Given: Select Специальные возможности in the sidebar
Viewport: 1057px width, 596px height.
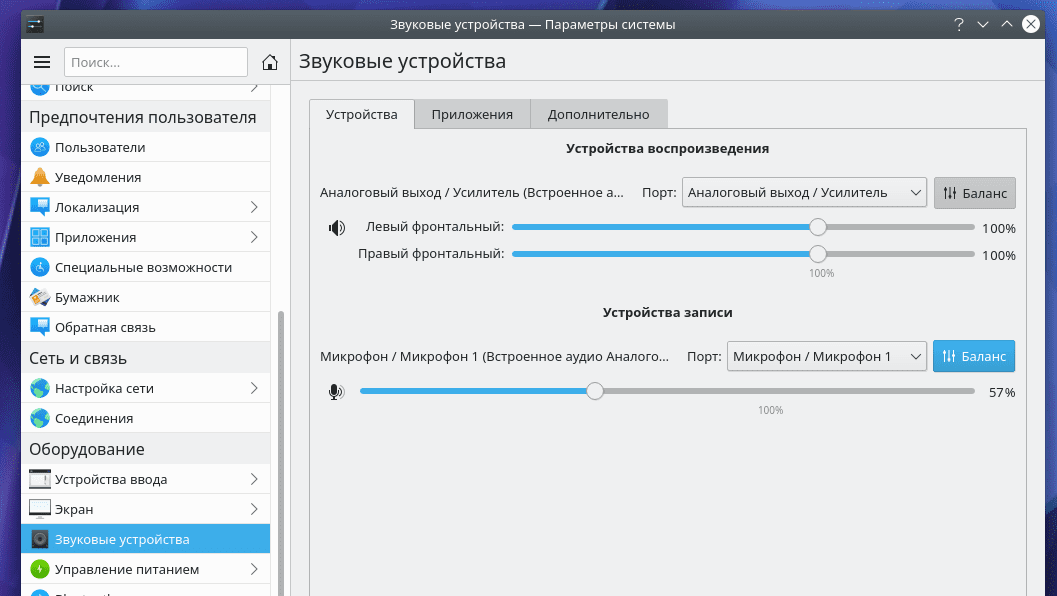Looking at the screenshot, I should (x=143, y=267).
